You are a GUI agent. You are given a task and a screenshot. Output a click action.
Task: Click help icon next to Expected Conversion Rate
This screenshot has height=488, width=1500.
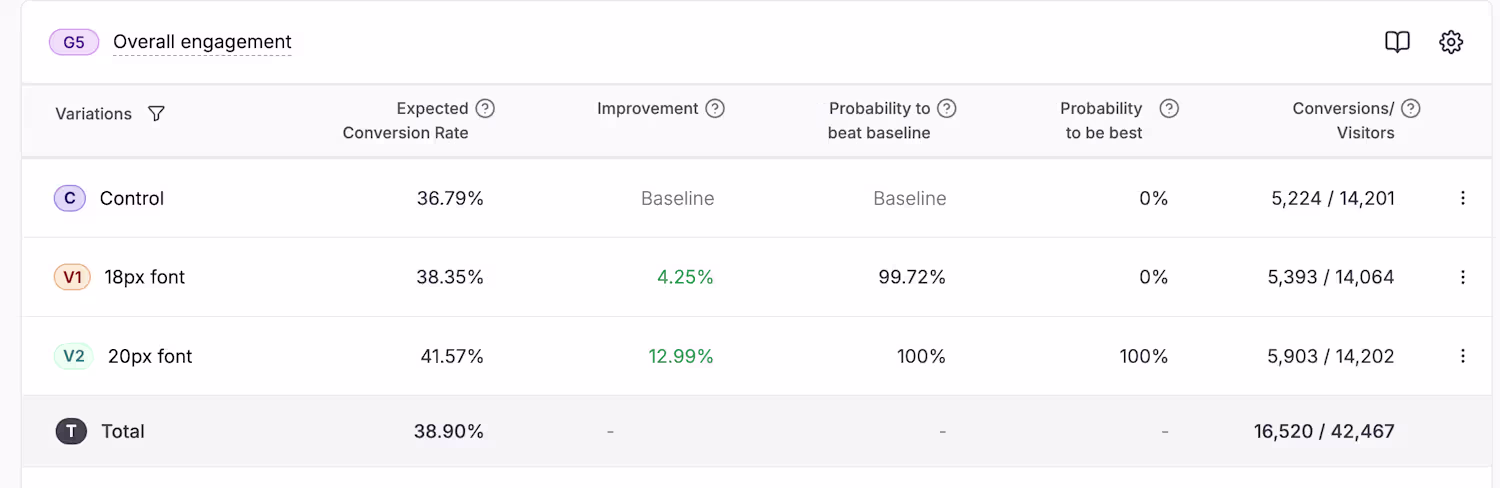(x=485, y=108)
